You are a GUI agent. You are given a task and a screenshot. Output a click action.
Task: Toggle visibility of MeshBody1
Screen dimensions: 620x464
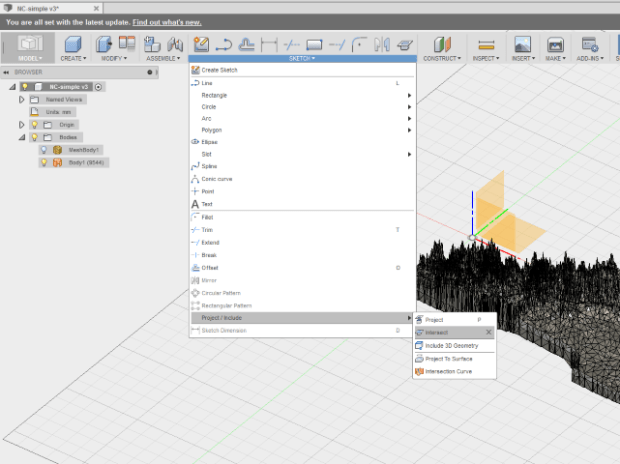(x=44, y=150)
